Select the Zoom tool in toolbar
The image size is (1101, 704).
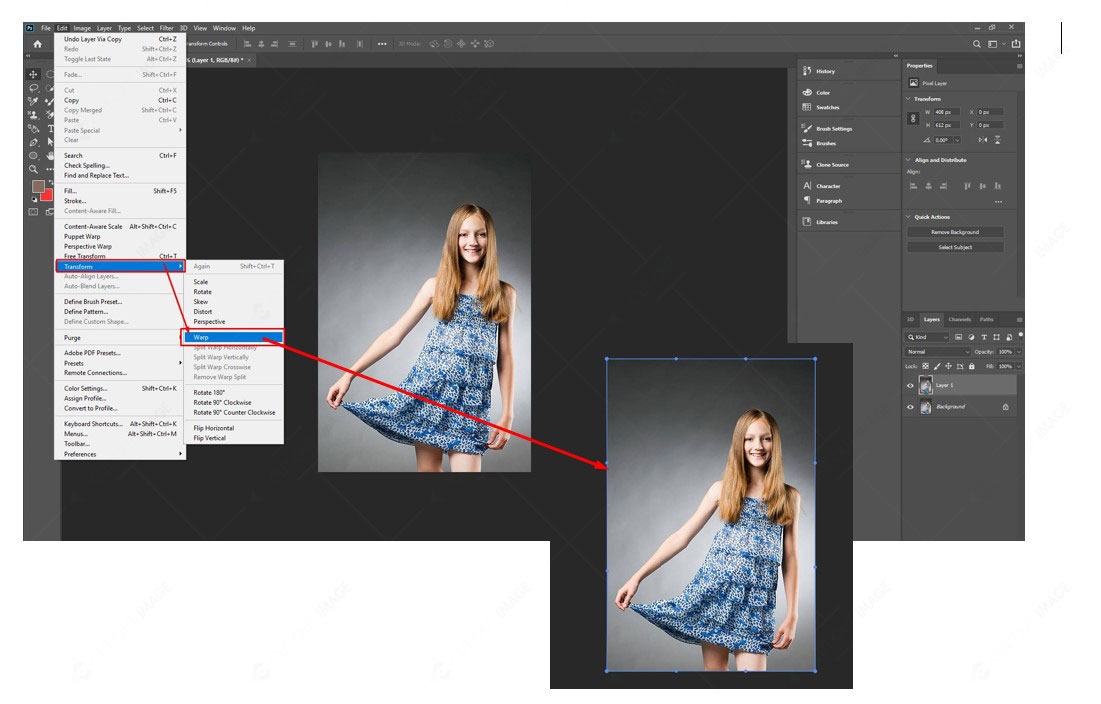pyautogui.click(x=33, y=169)
